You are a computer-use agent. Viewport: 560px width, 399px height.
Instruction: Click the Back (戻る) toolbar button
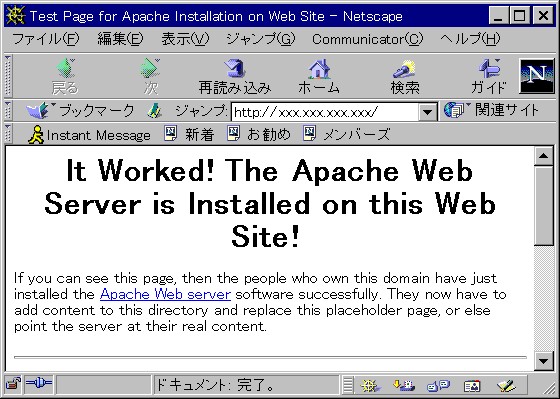(65, 76)
